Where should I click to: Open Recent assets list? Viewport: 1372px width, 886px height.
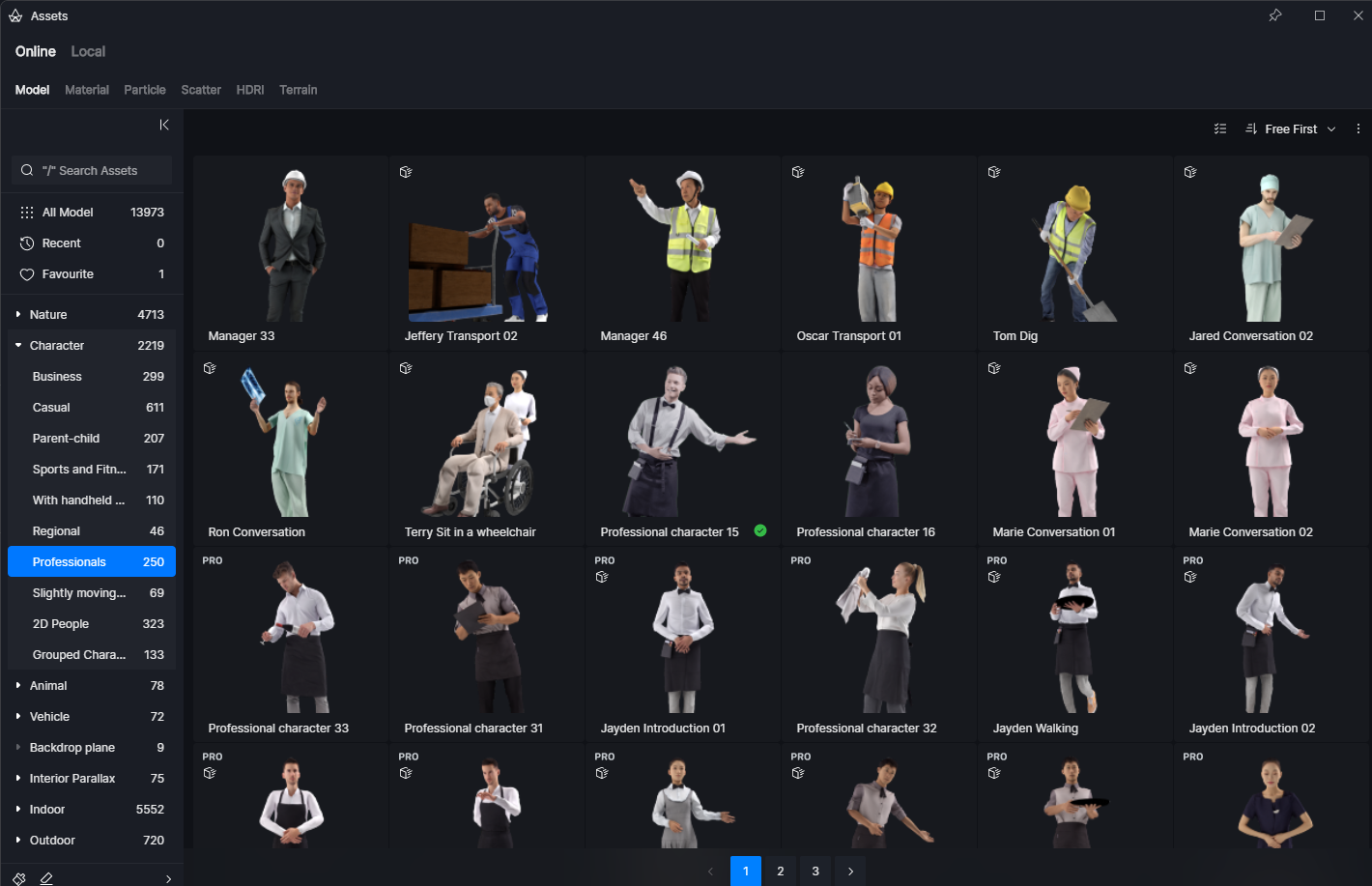point(92,243)
